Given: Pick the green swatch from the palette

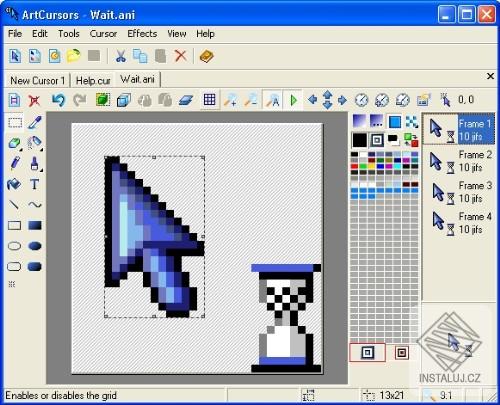Looking at the screenshot, I should pos(363,166).
